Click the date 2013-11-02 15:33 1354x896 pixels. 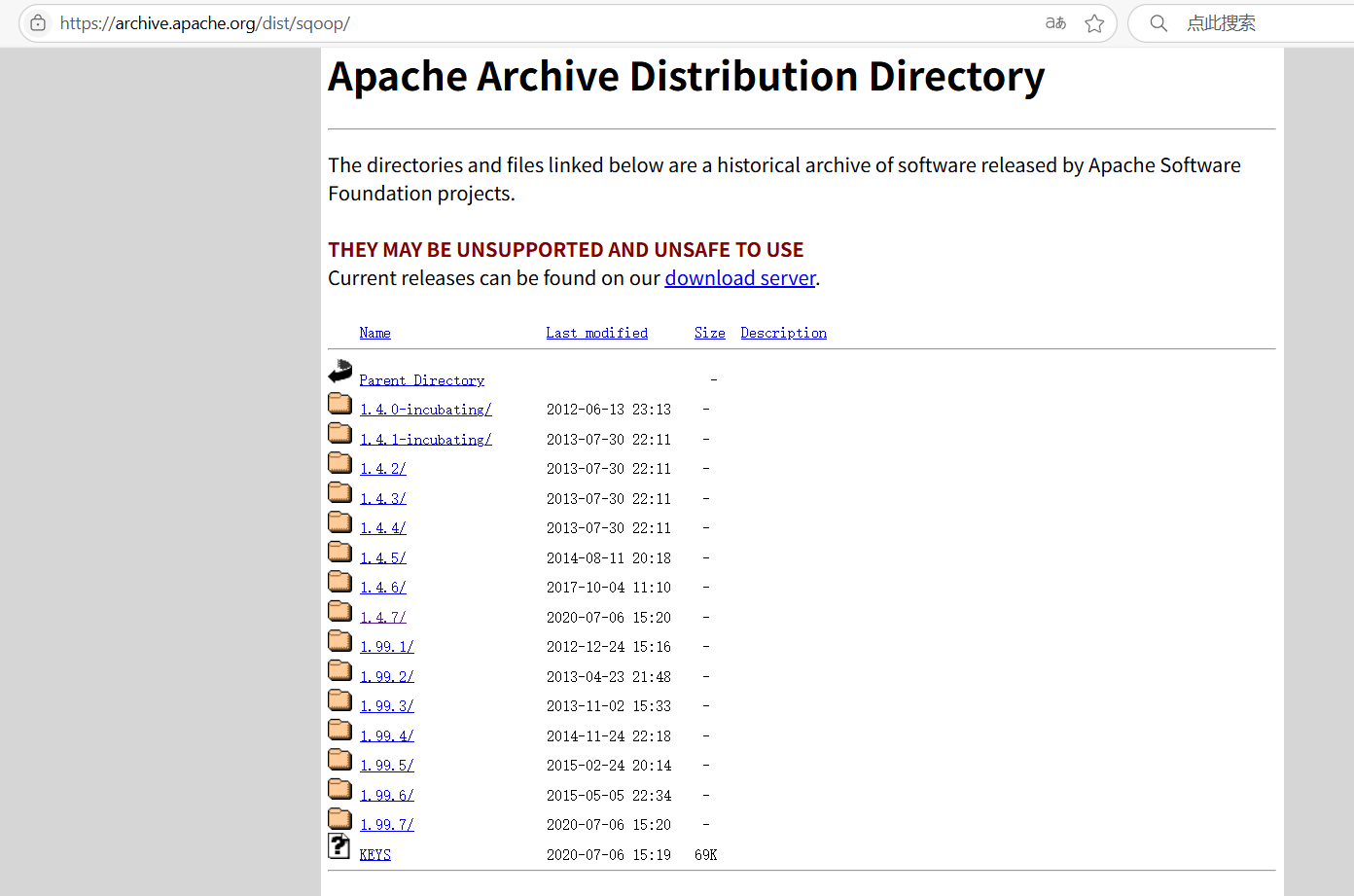[x=608, y=706]
